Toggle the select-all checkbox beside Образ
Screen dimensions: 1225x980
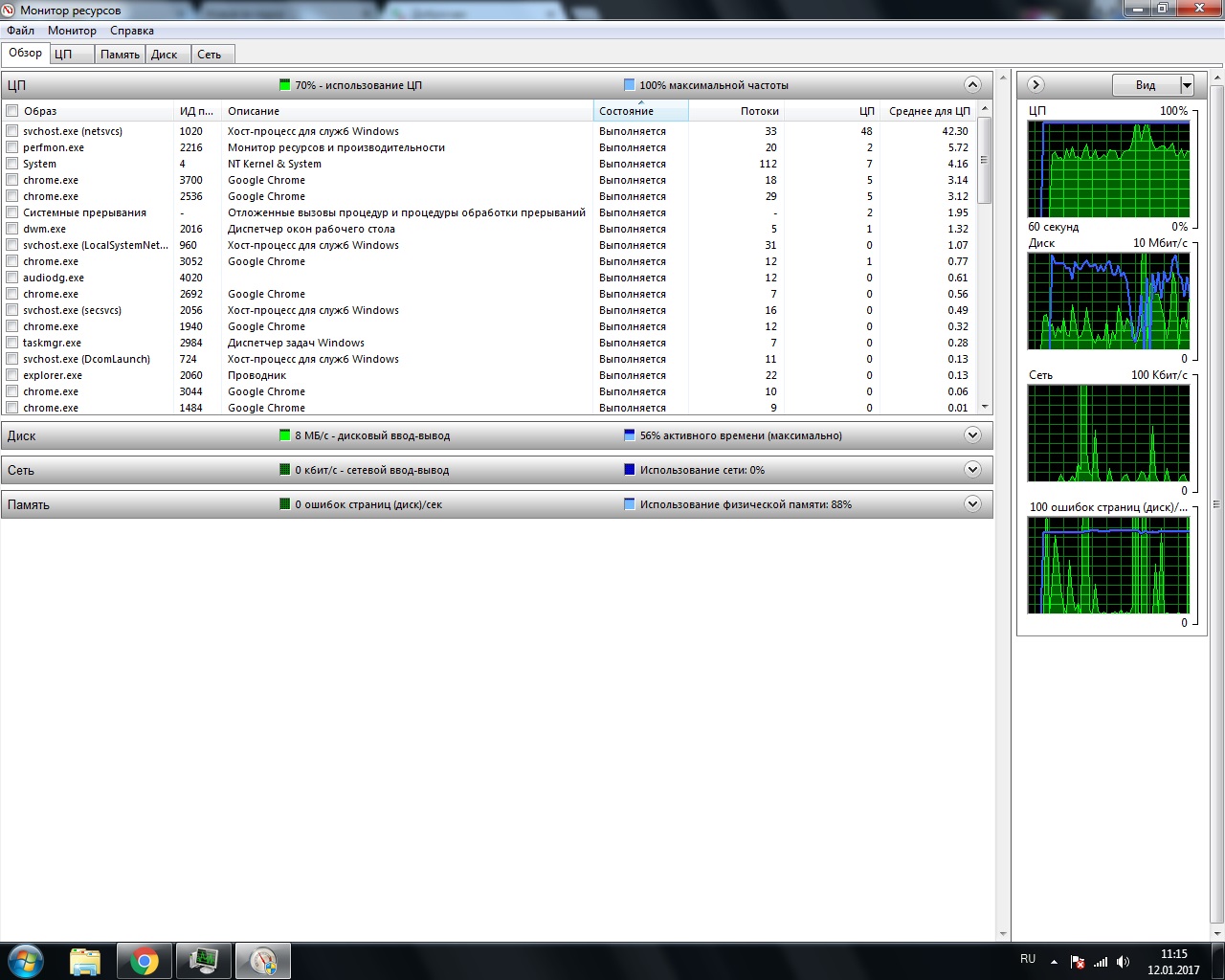(12, 111)
